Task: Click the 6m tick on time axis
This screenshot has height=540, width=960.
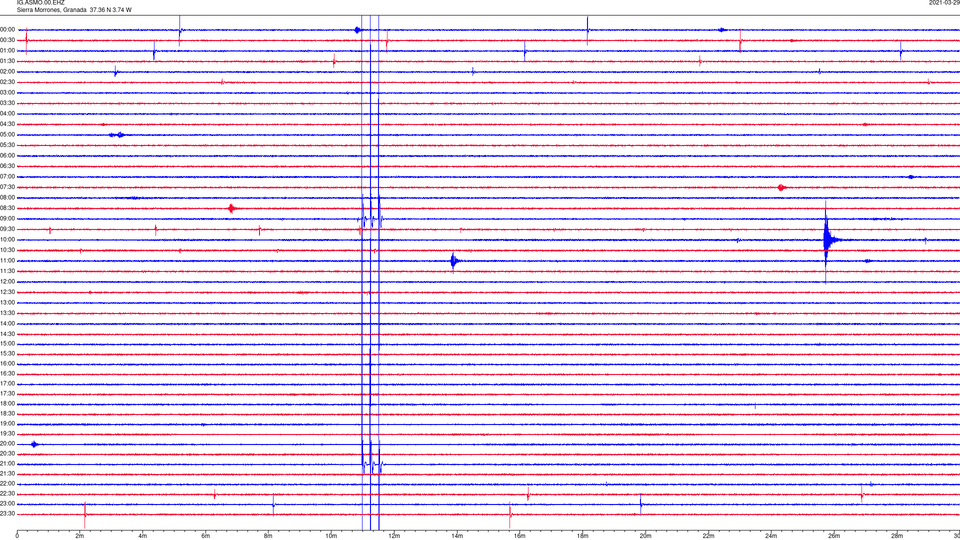Action: (x=205, y=536)
